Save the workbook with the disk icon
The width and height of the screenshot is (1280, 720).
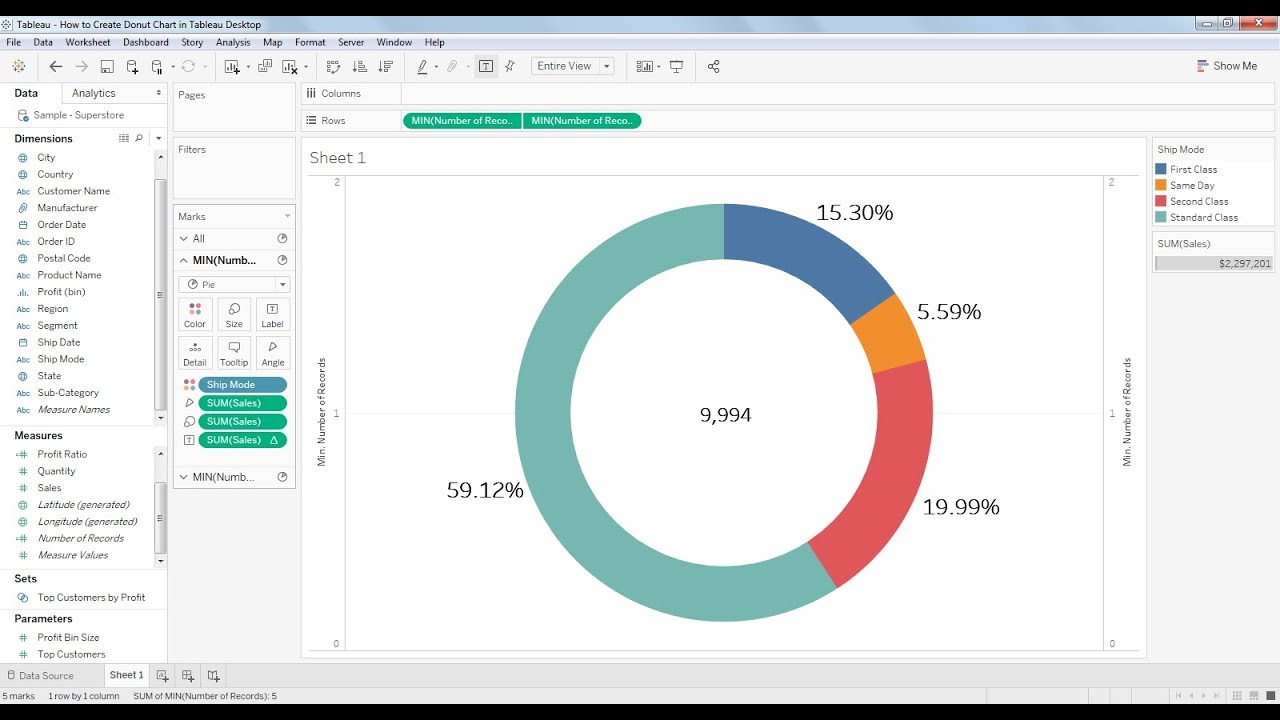click(x=107, y=66)
